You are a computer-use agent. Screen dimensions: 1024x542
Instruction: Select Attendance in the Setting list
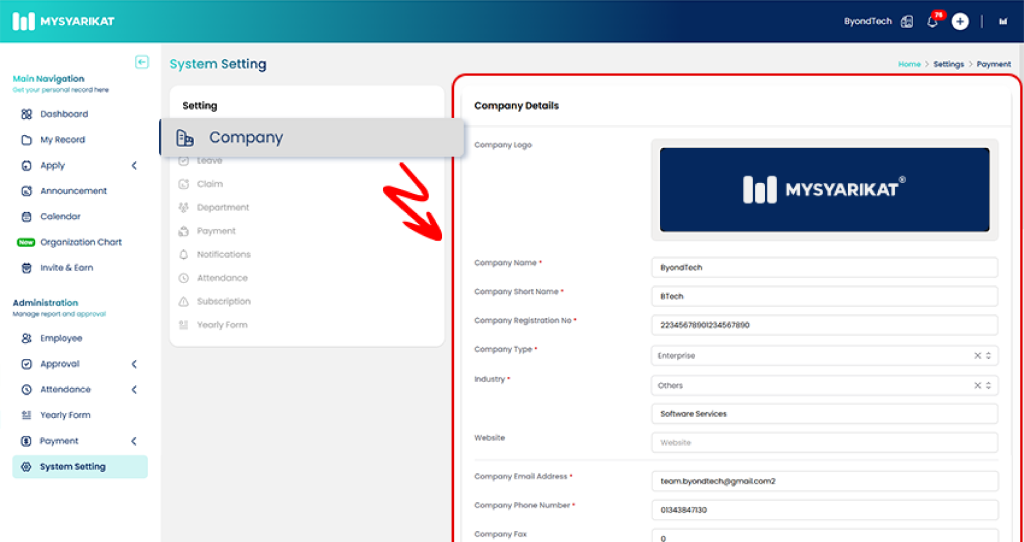(222, 278)
